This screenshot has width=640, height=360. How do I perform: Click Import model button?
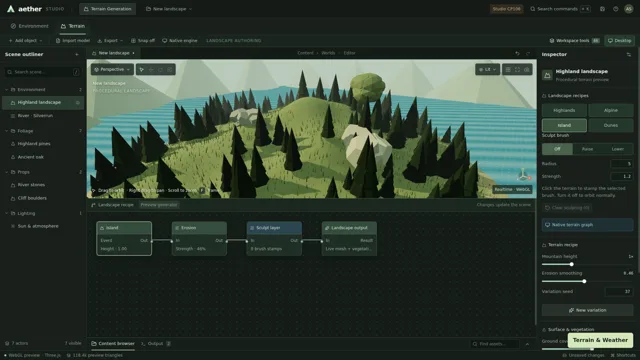click(73, 40)
